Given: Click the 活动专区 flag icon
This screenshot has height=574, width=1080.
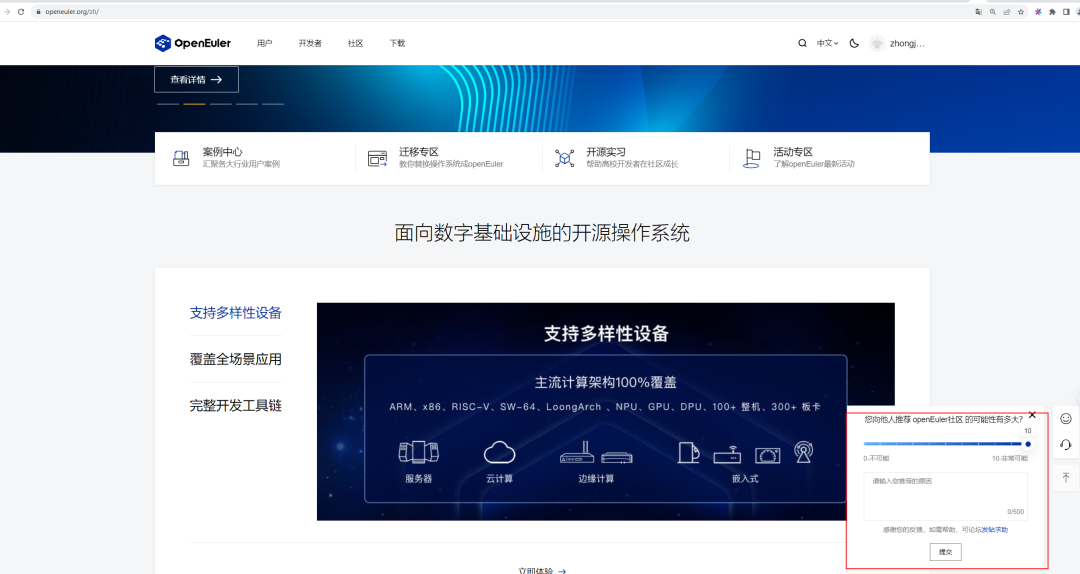Looking at the screenshot, I should click(x=751, y=158).
